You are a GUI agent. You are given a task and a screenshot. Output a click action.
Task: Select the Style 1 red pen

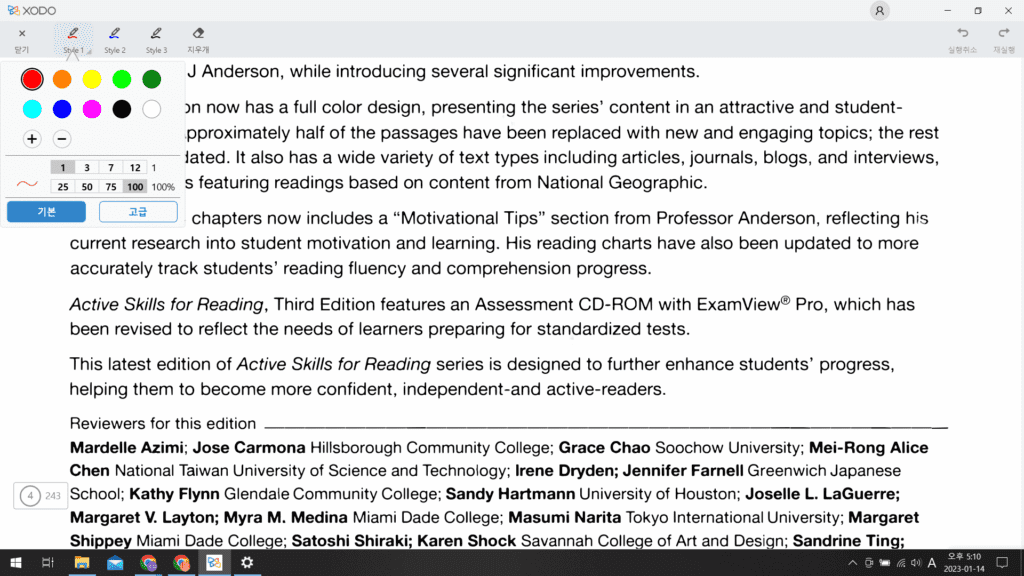pyautogui.click(x=73, y=39)
